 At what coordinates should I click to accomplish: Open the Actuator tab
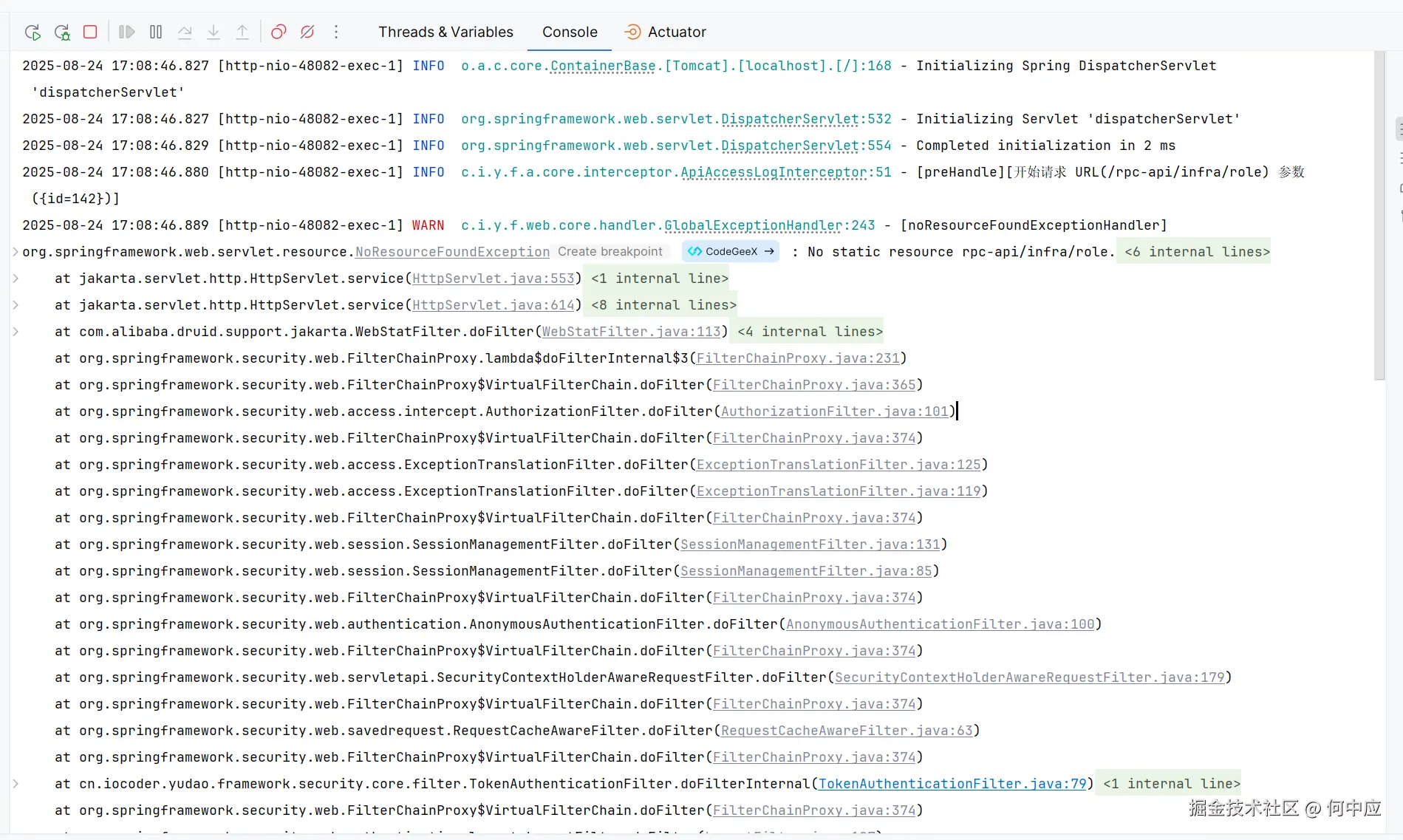point(665,32)
